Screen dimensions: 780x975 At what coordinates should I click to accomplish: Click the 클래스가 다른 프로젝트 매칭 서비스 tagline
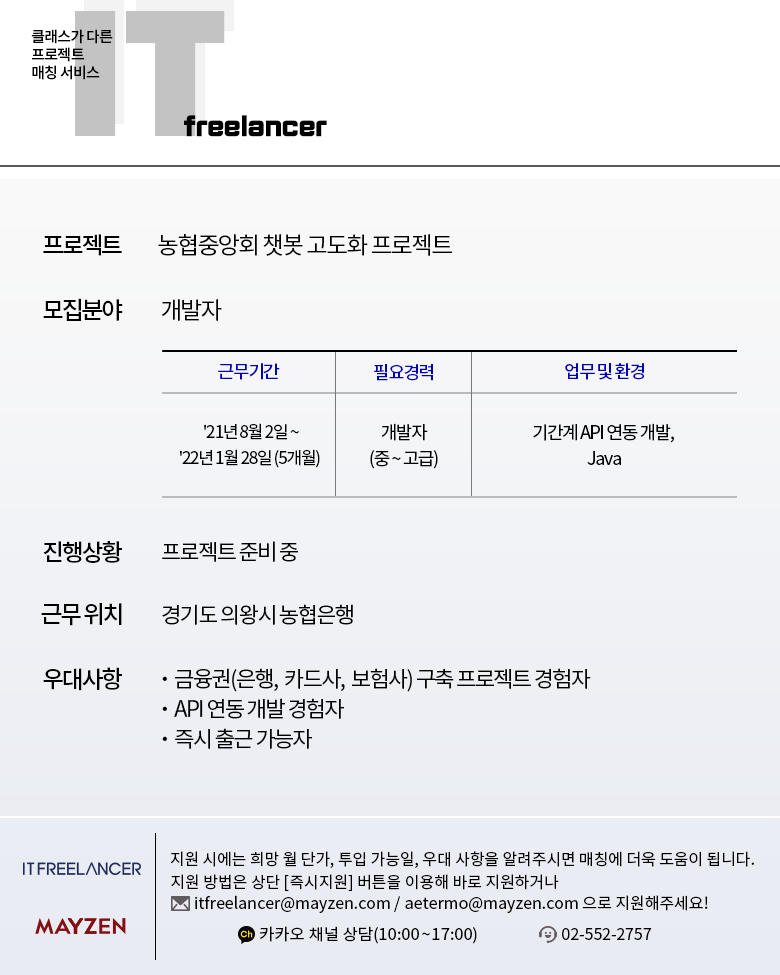[x=72, y=55]
